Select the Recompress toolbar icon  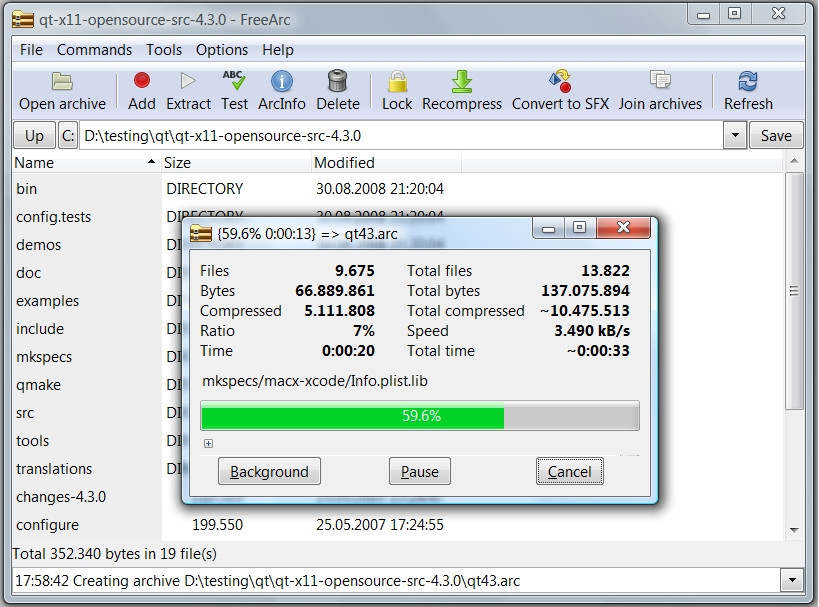coord(461,82)
